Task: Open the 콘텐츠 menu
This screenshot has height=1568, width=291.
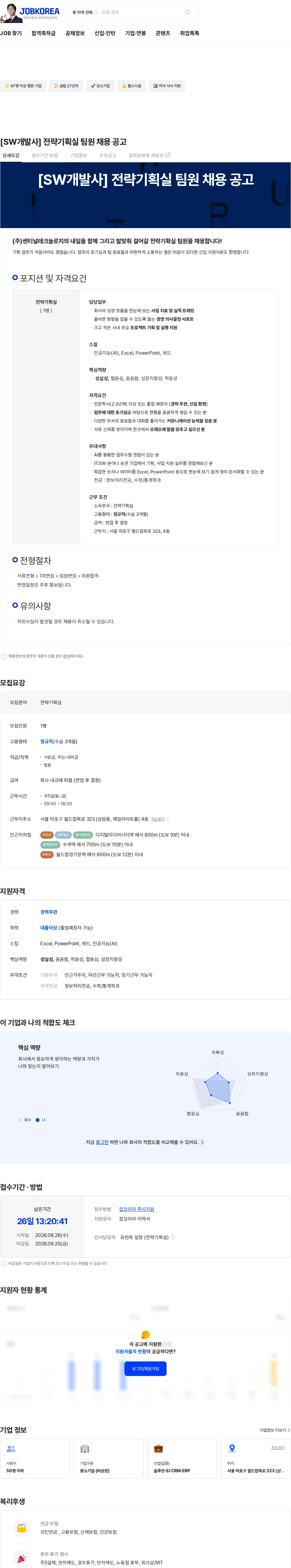Action: click(162, 34)
